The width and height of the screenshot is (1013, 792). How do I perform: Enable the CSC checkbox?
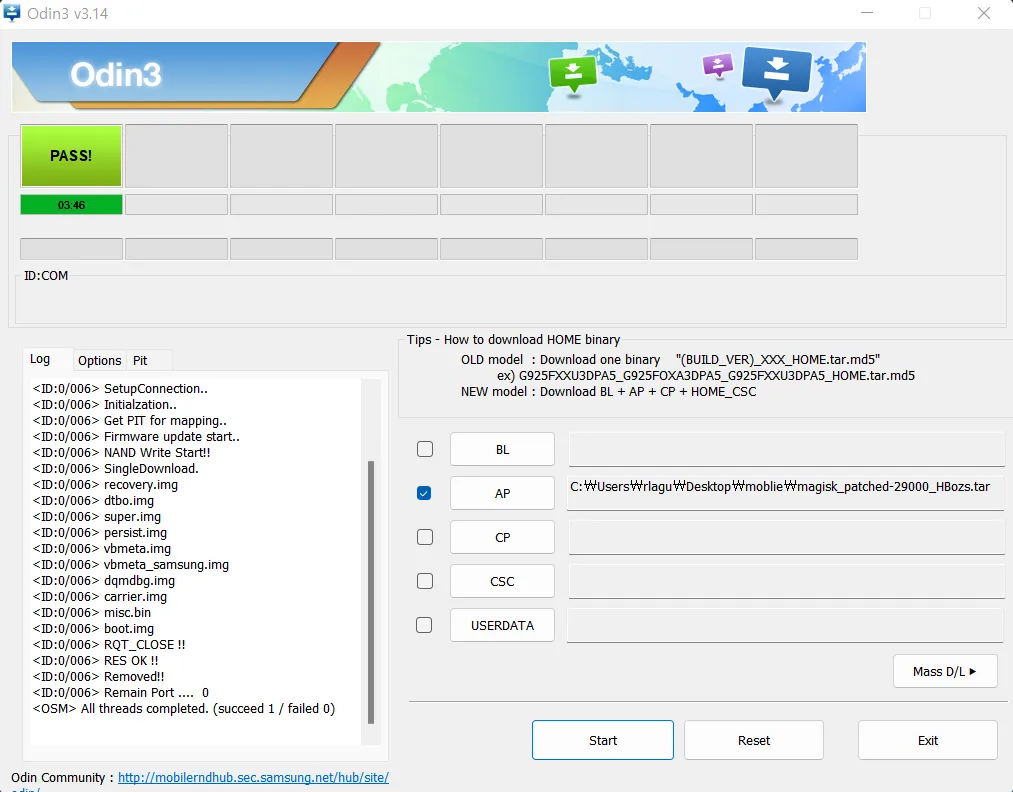point(424,581)
